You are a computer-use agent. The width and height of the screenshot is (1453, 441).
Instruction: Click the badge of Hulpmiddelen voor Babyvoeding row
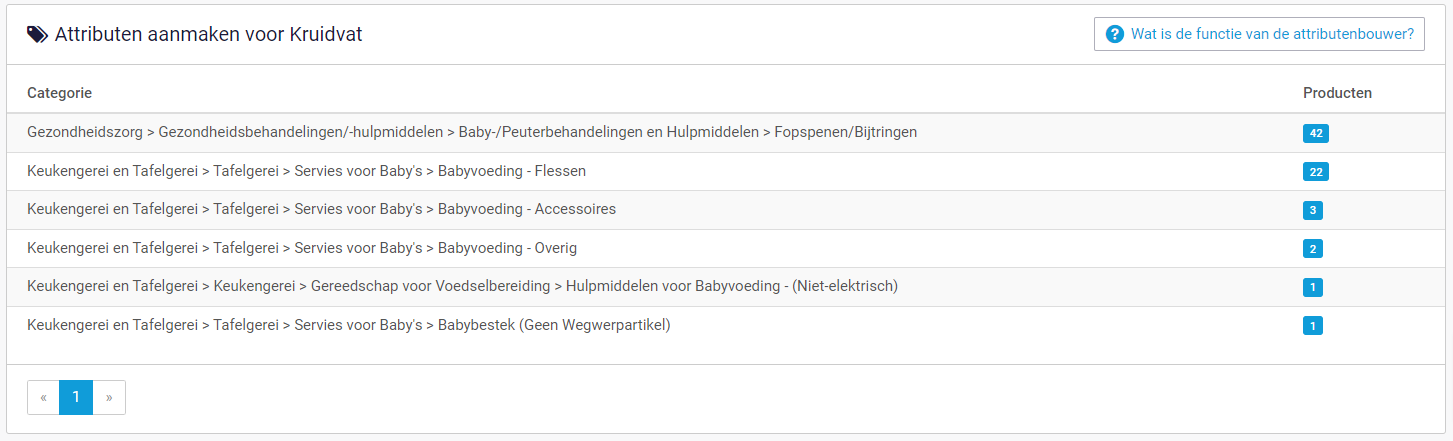point(1313,287)
